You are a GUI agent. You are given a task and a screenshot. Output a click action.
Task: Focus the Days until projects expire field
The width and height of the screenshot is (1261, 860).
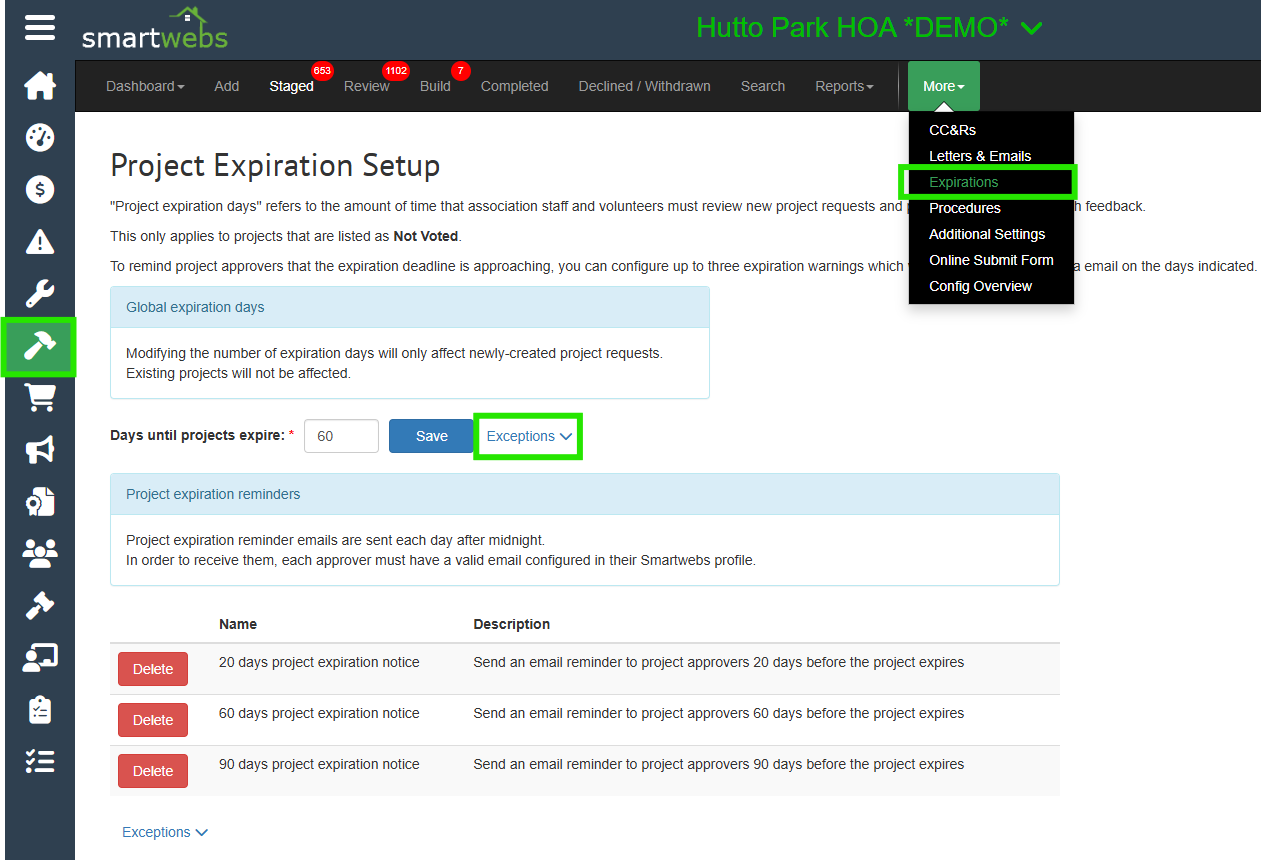pos(341,436)
